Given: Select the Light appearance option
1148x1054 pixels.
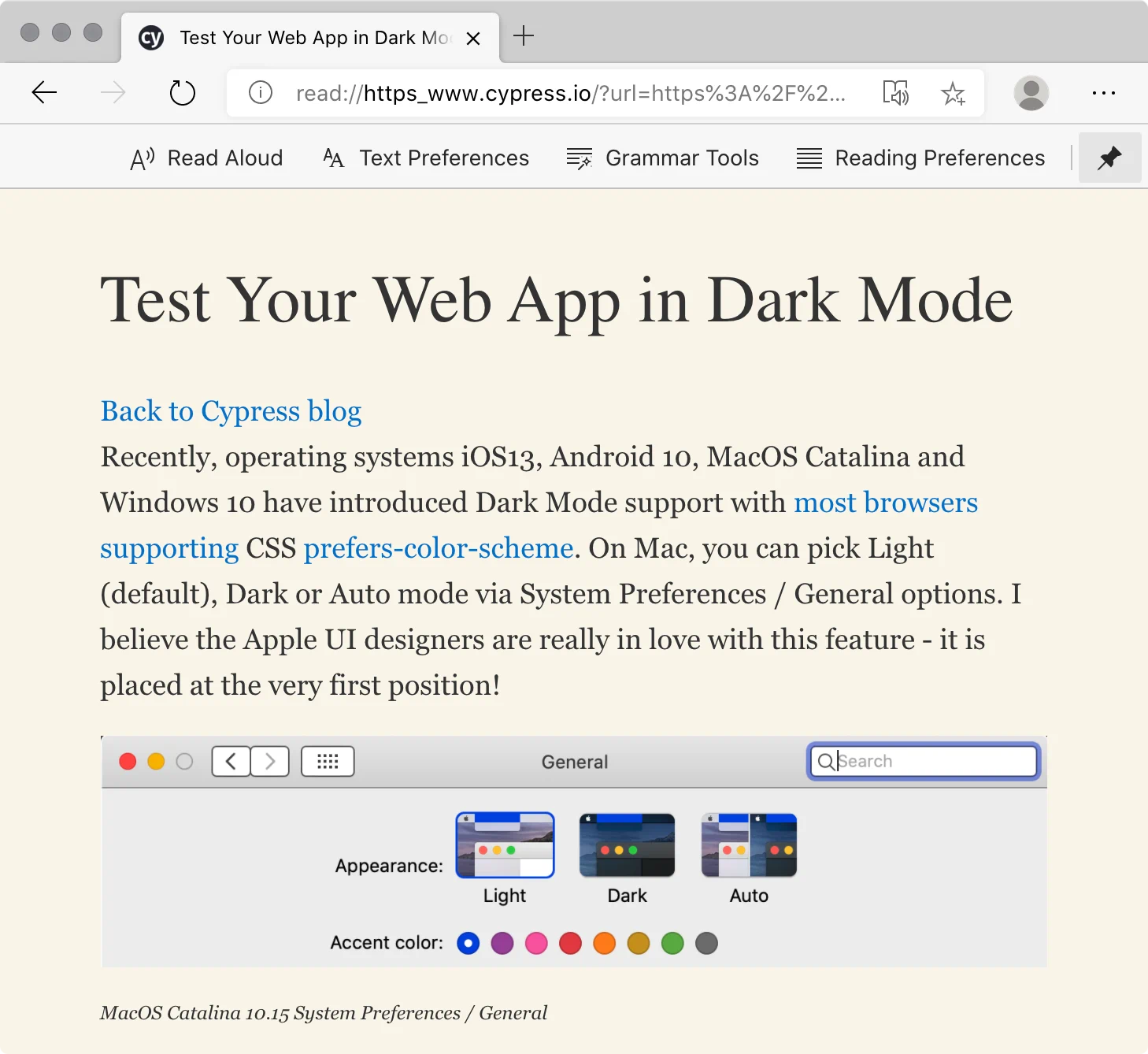Looking at the screenshot, I should point(505,844).
